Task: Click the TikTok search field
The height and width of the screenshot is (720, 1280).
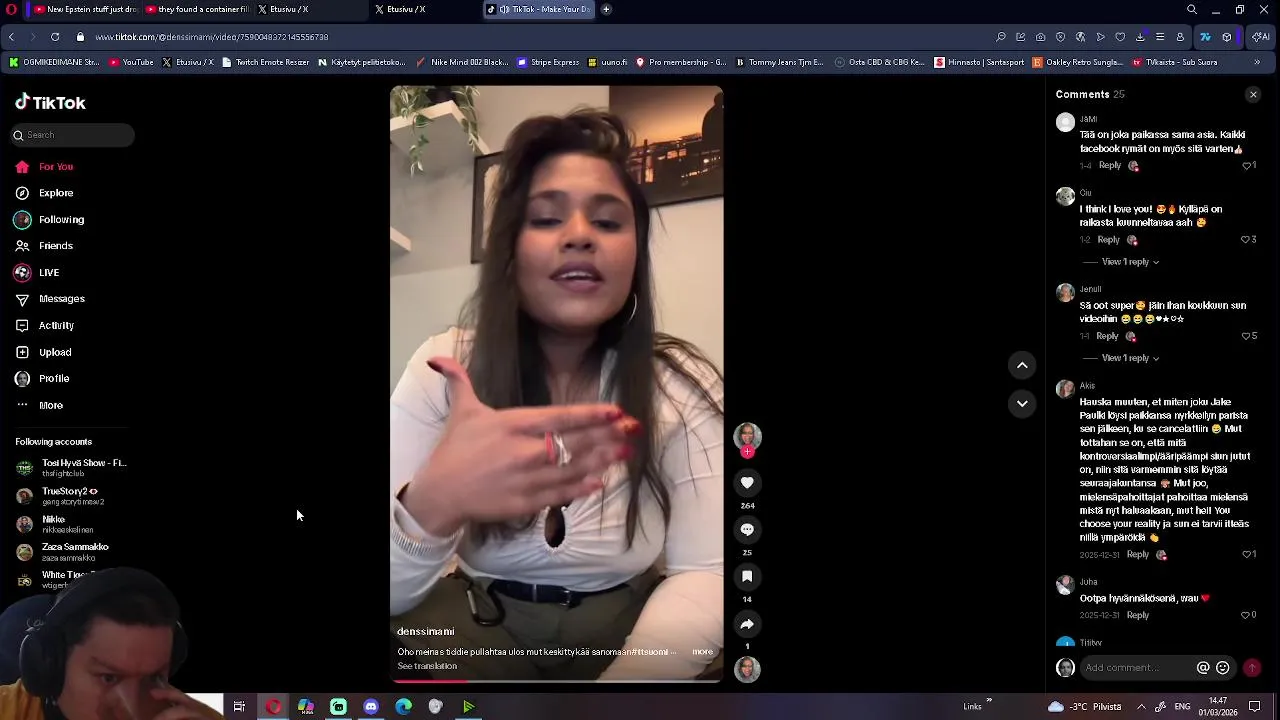Action: (73, 135)
